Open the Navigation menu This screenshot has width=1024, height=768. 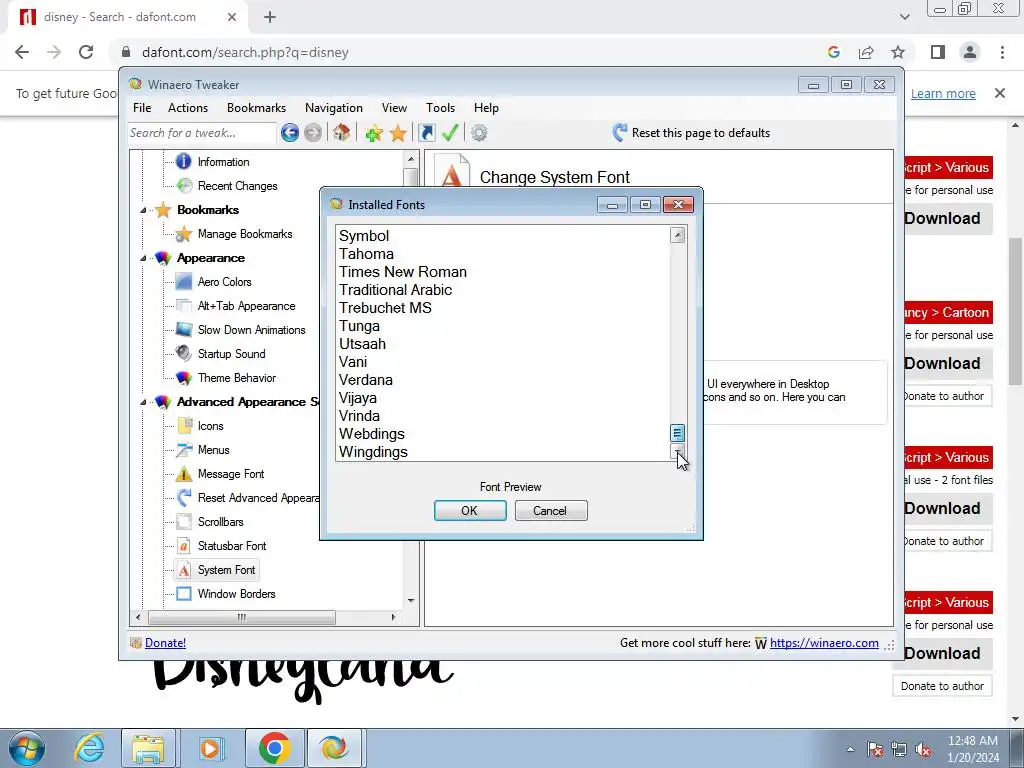click(334, 108)
